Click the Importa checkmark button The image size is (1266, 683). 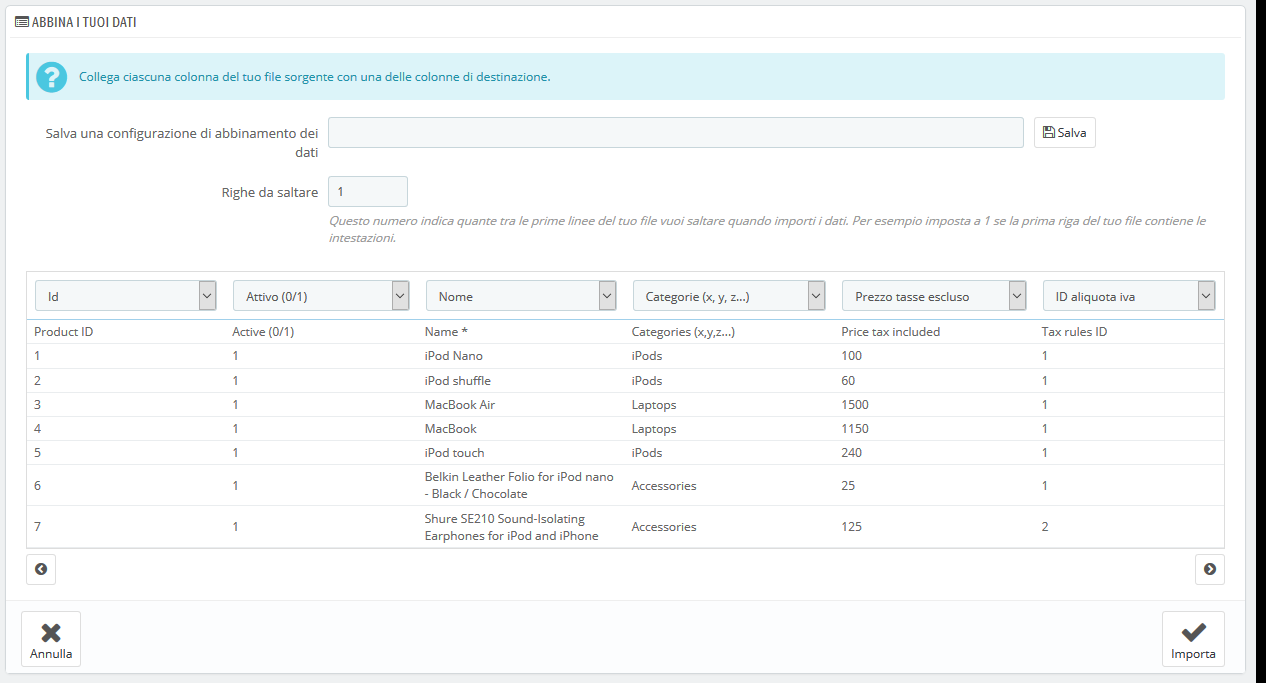tap(1193, 639)
